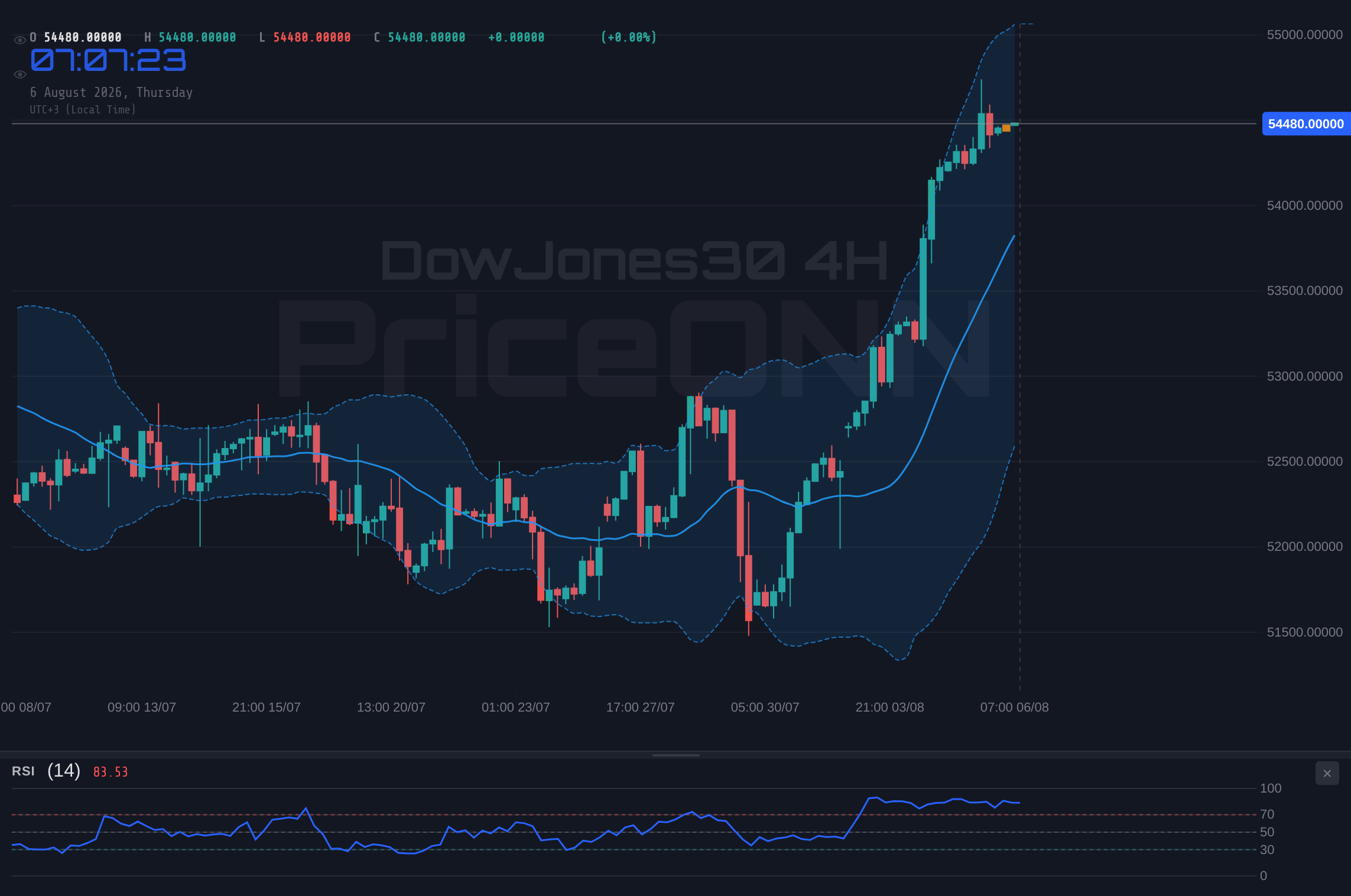Click the close price value after C

click(427, 37)
